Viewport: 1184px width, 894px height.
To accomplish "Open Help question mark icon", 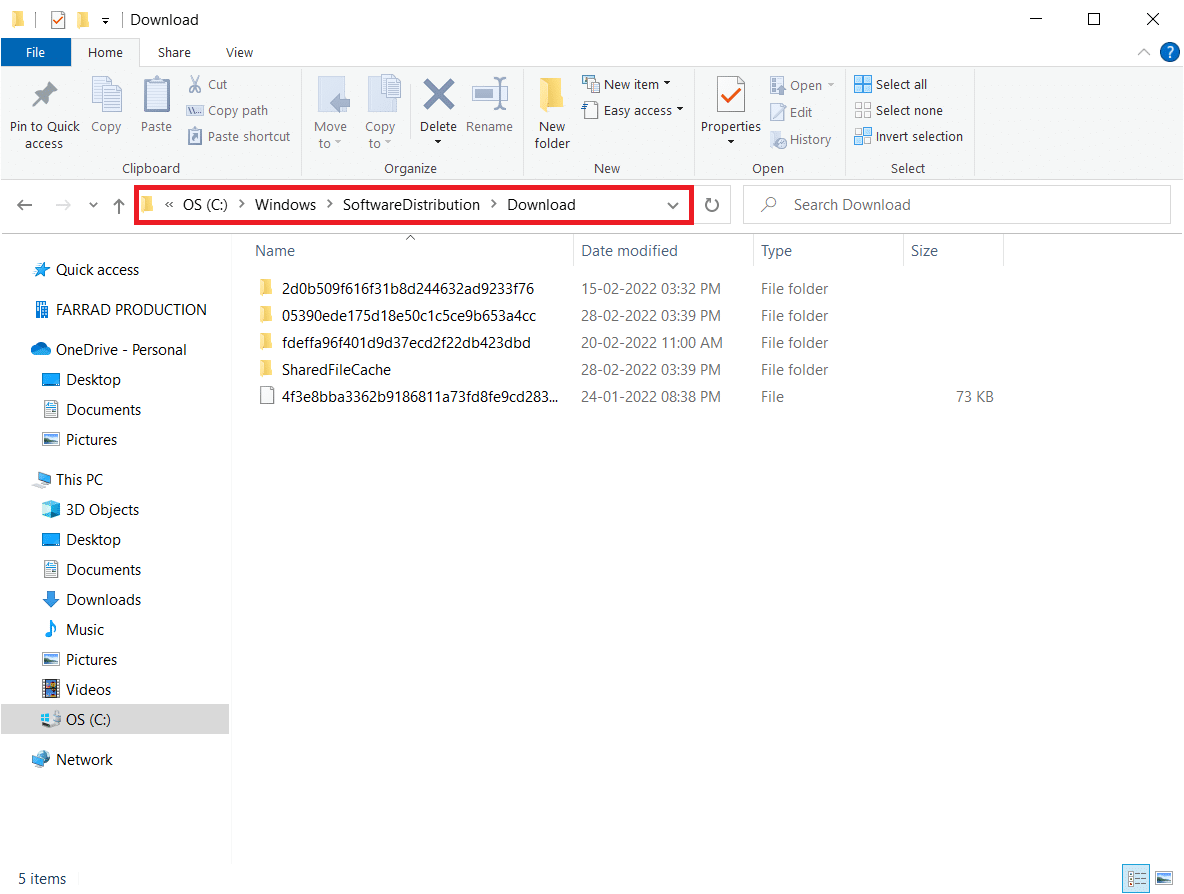I will point(1170,52).
